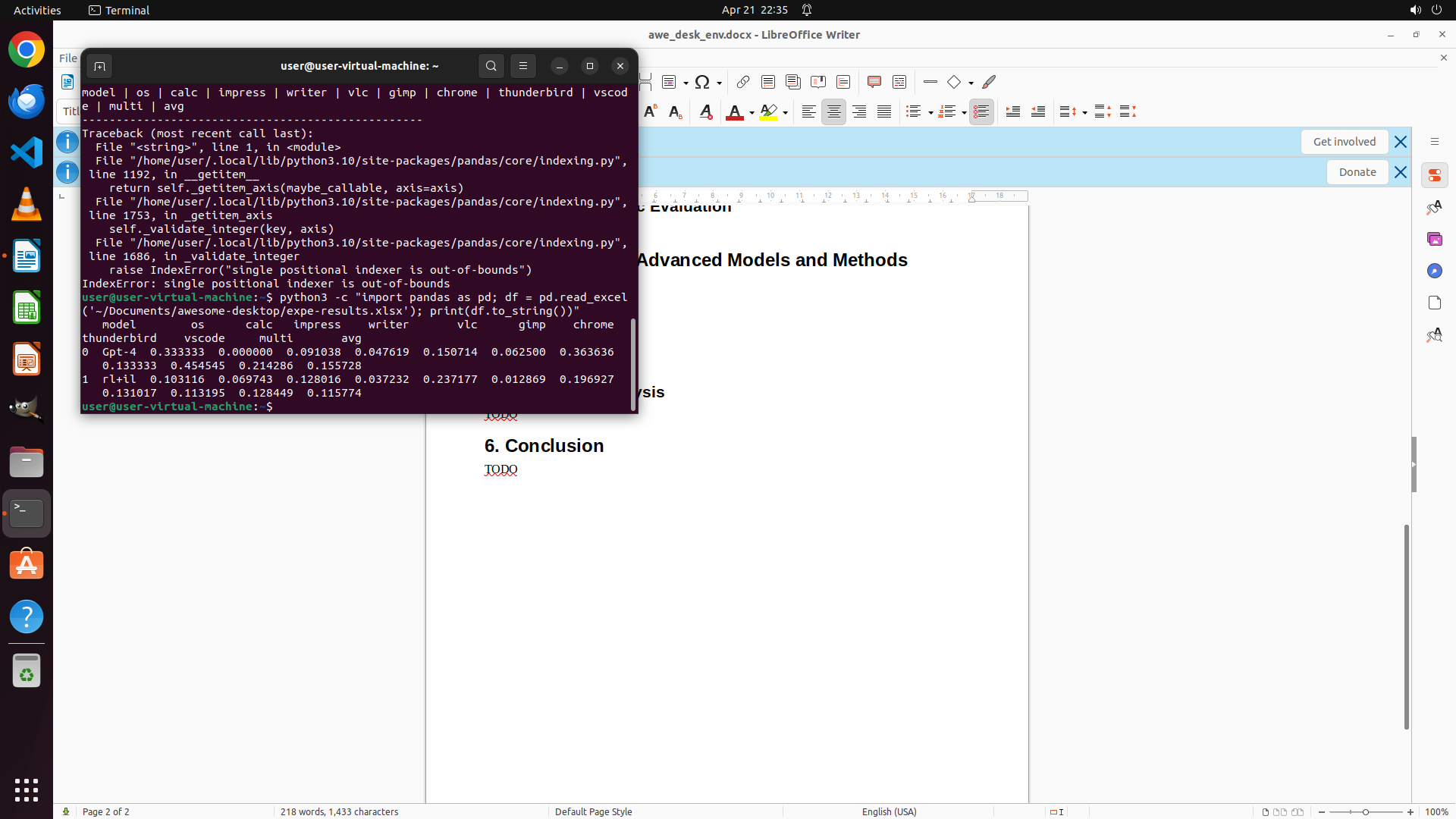
Task: Click the zoom slider in status bar
Action: pyautogui.click(x=1365, y=811)
